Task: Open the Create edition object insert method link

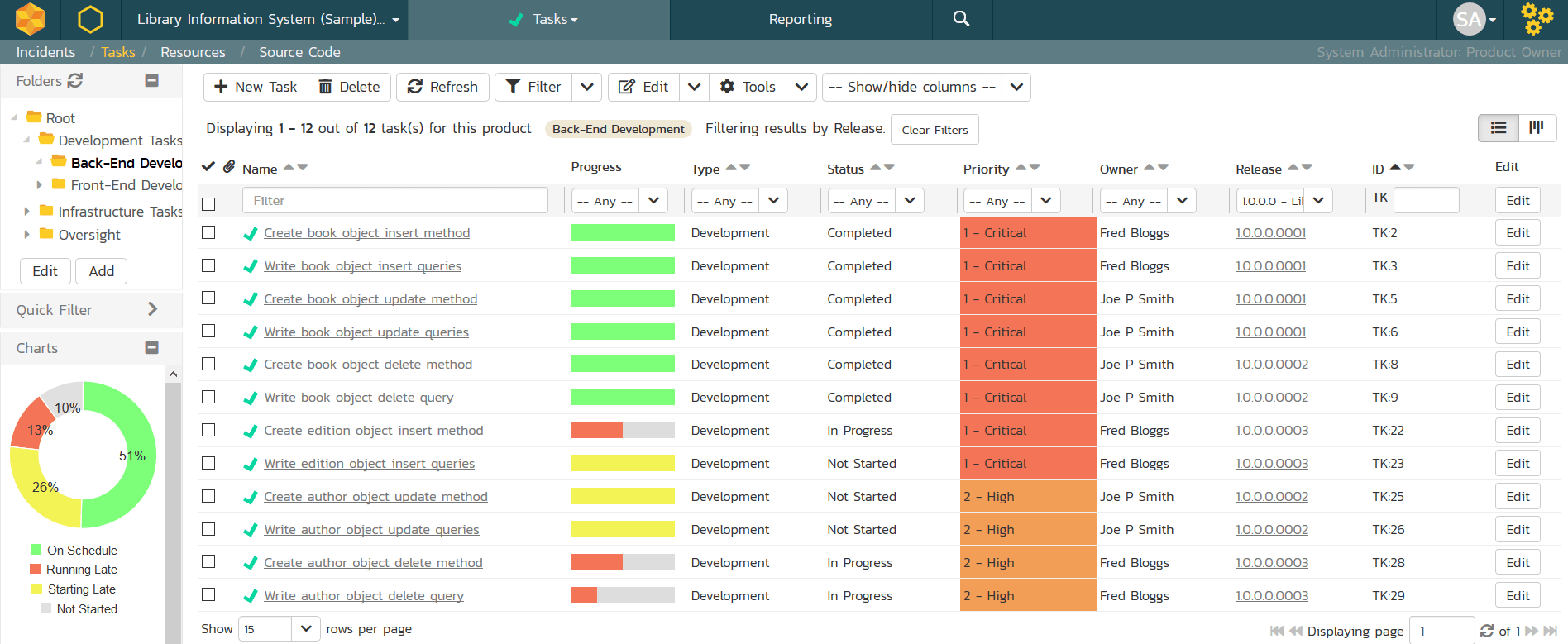Action: pyautogui.click(x=373, y=431)
